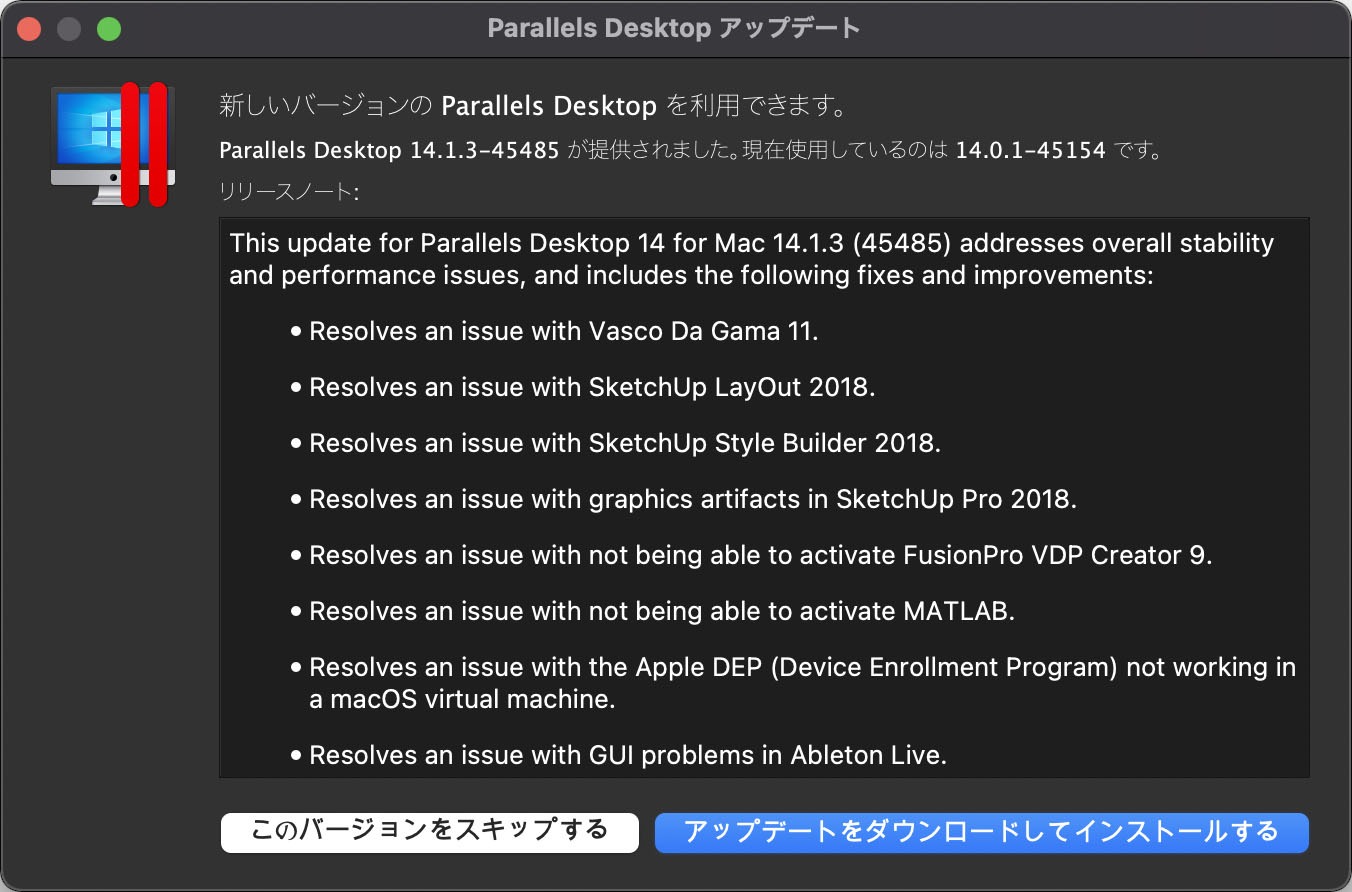Select the SketchUp LayOut 2018 line
This screenshot has width=1352, height=892.
click(x=592, y=387)
